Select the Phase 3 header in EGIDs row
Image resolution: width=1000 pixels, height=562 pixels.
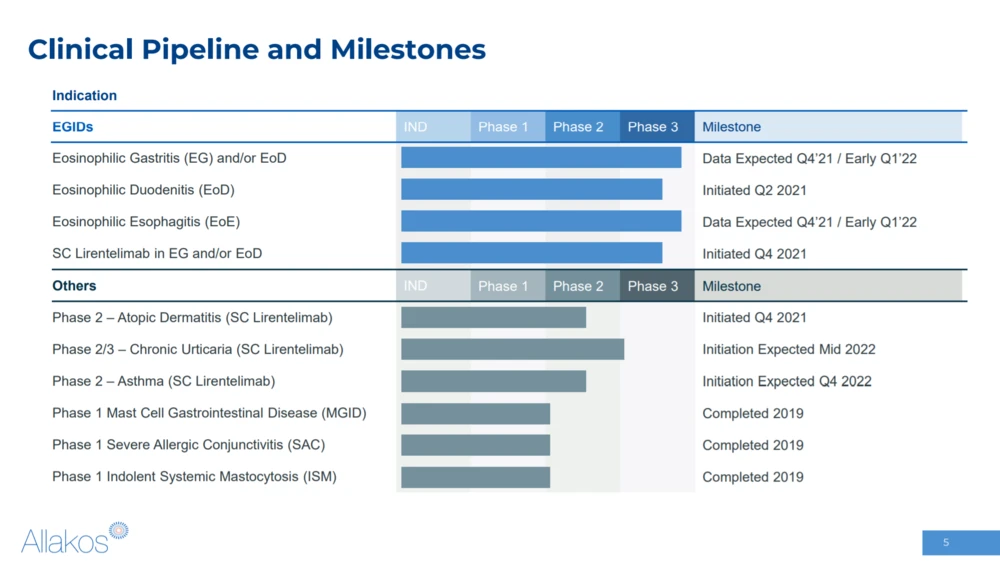click(x=656, y=127)
